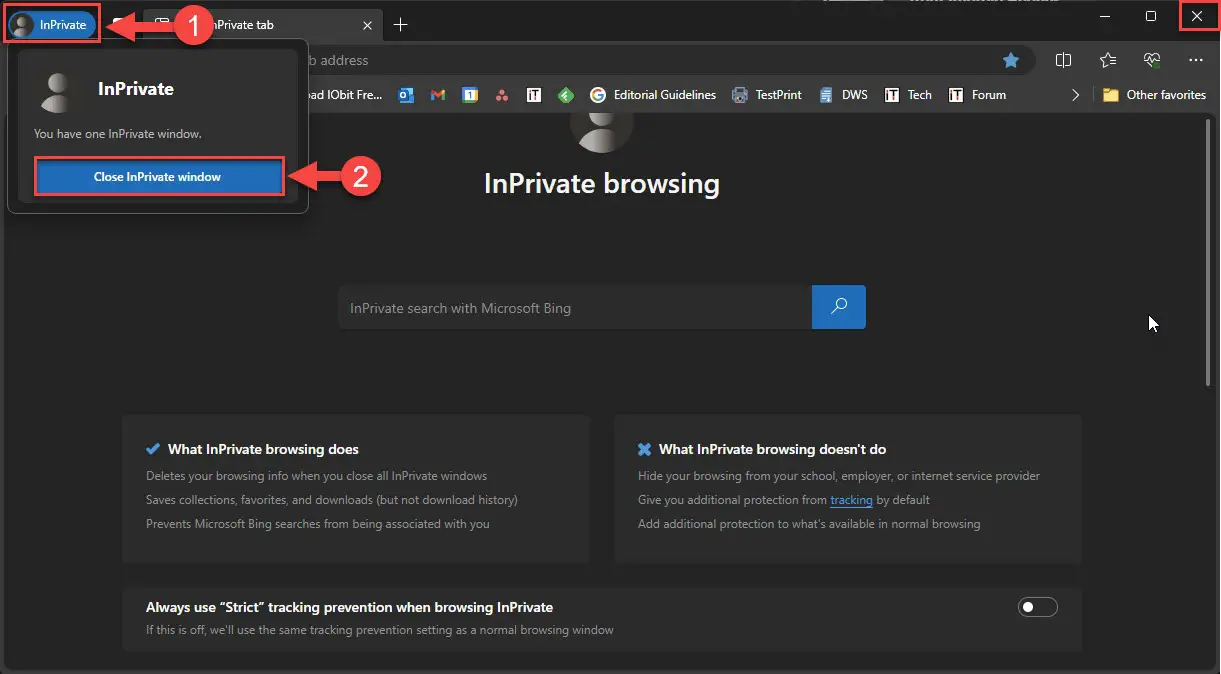Open Browser Essentials heart icon
This screenshot has height=674, width=1221.
[1152, 60]
